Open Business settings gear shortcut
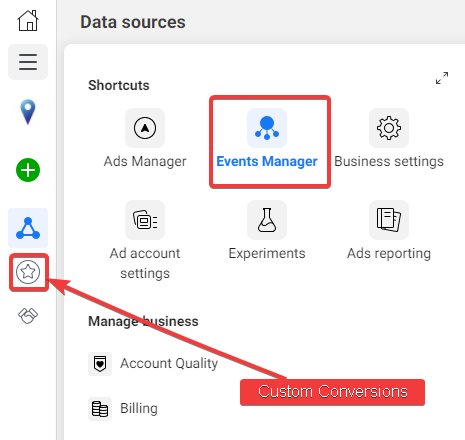Image resolution: width=465 pixels, height=440 pixels. 389,138
